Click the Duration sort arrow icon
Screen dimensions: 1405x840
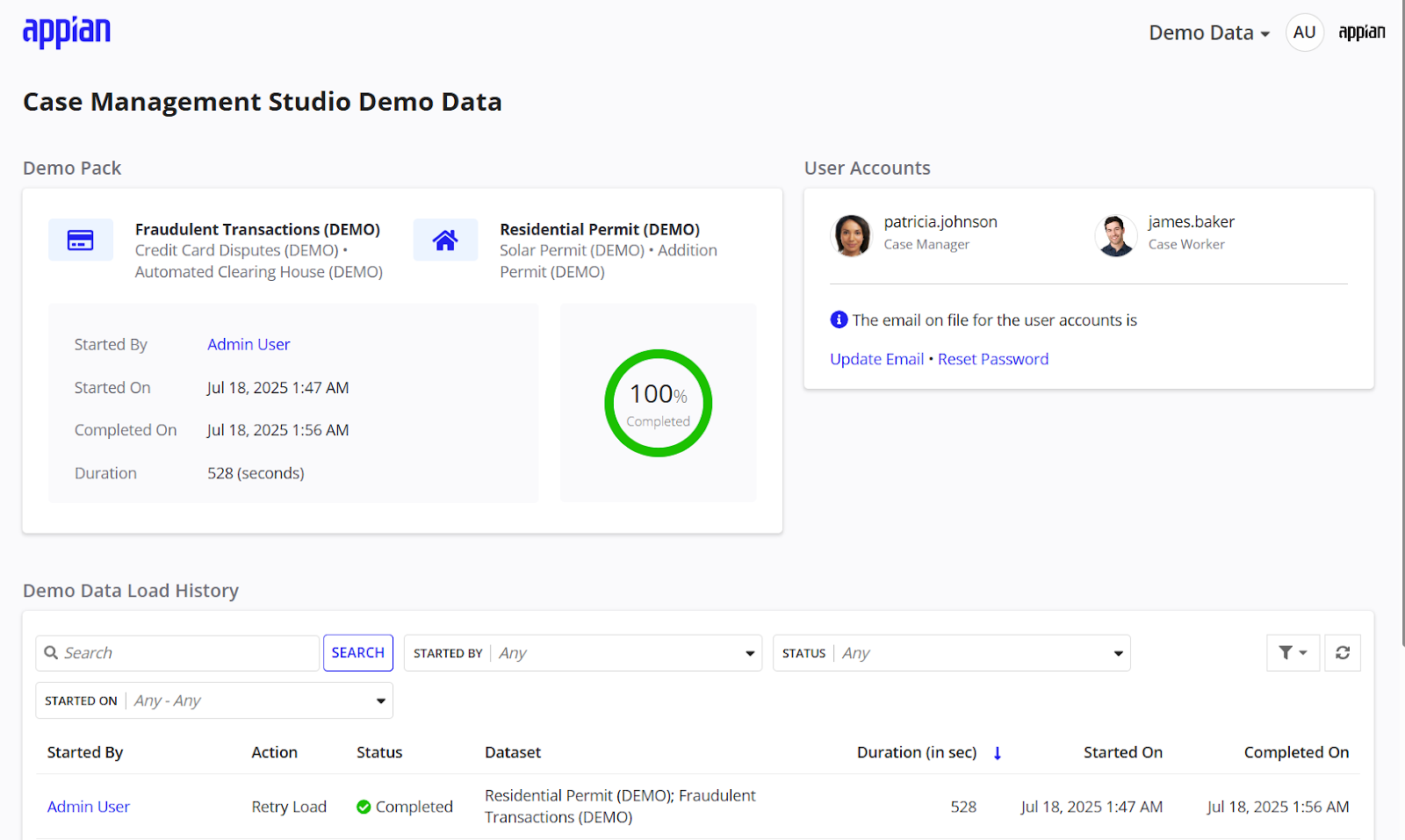998,753
